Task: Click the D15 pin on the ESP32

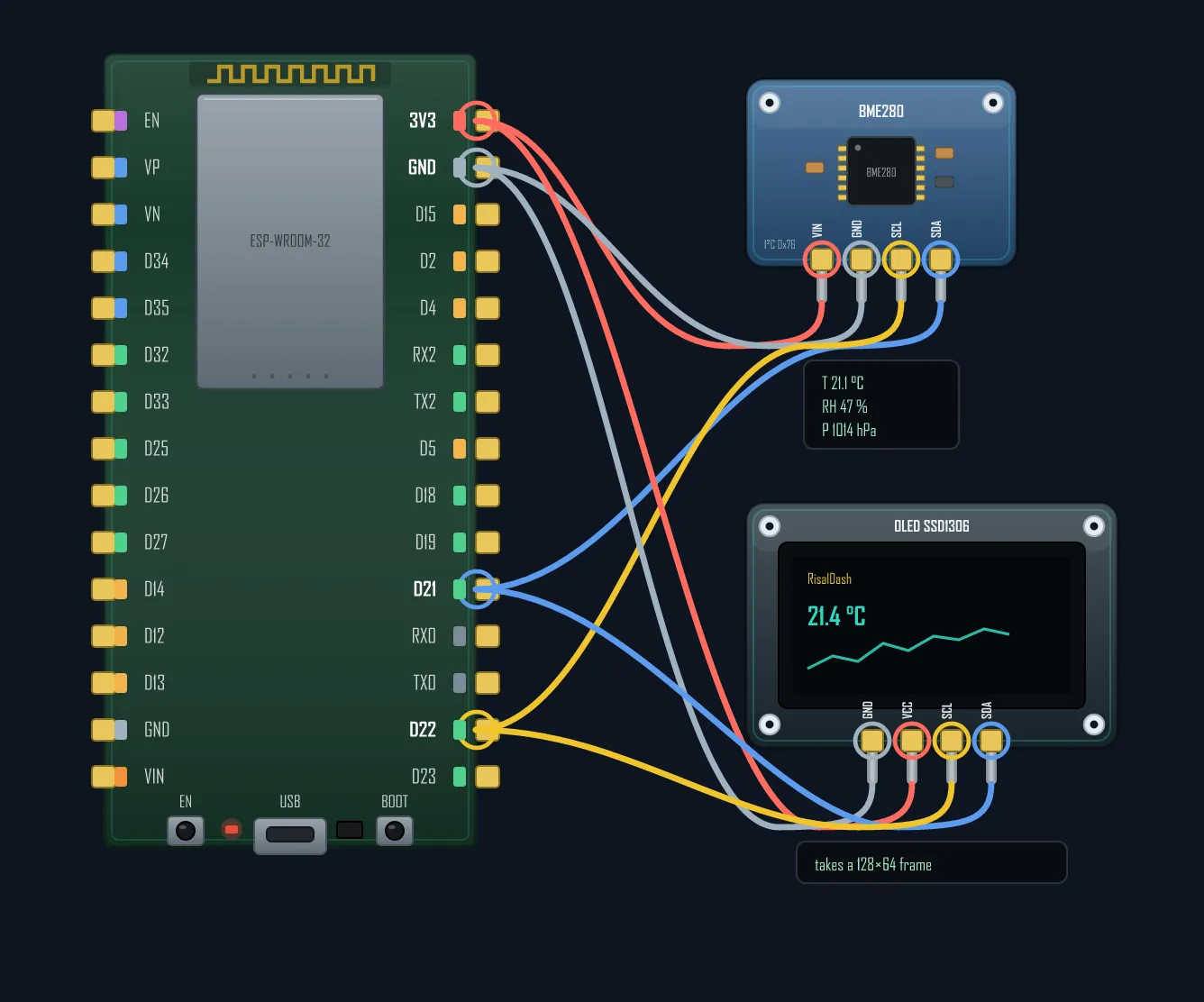Action: click(488, 214)
